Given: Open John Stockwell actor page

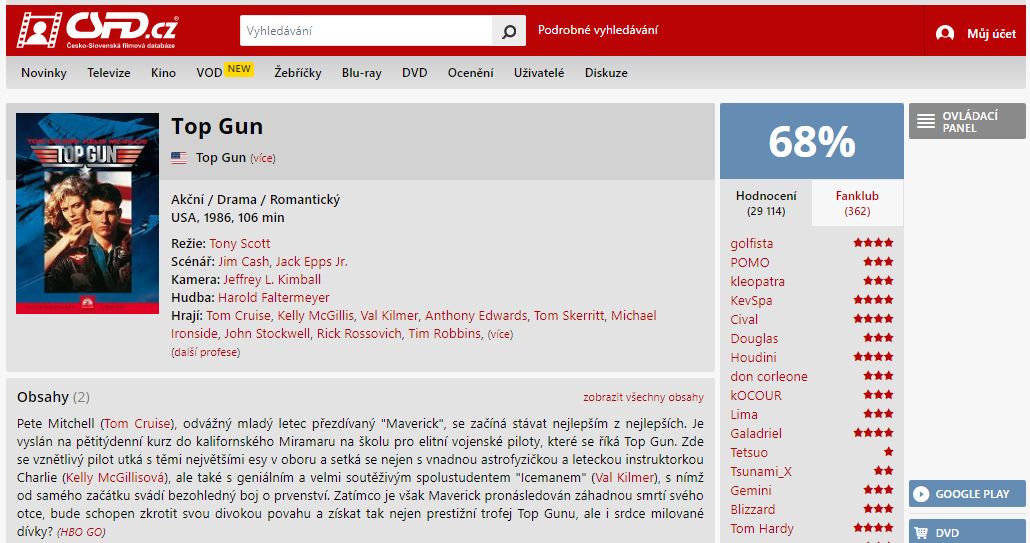Looking at the screenshot, I should tap(267, 334).
